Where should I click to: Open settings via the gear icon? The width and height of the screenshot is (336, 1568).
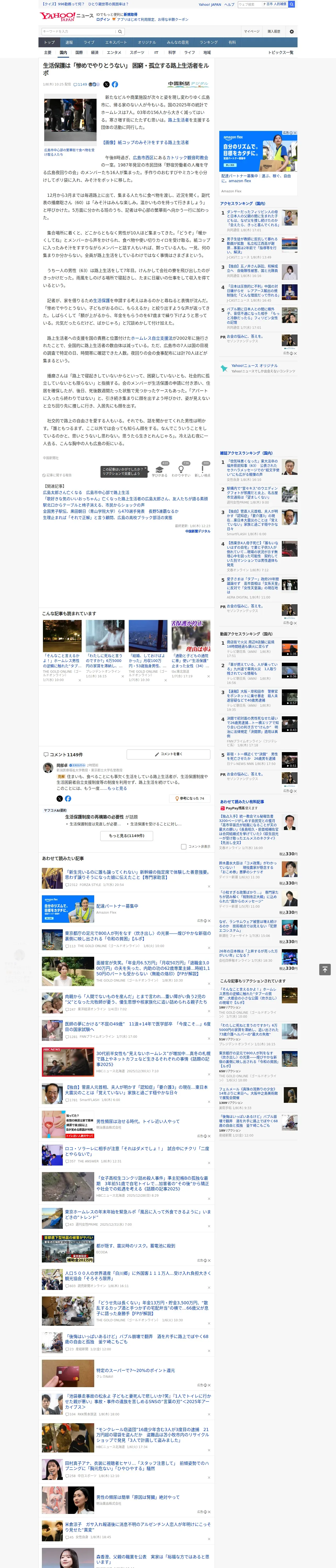click(292, 32)
